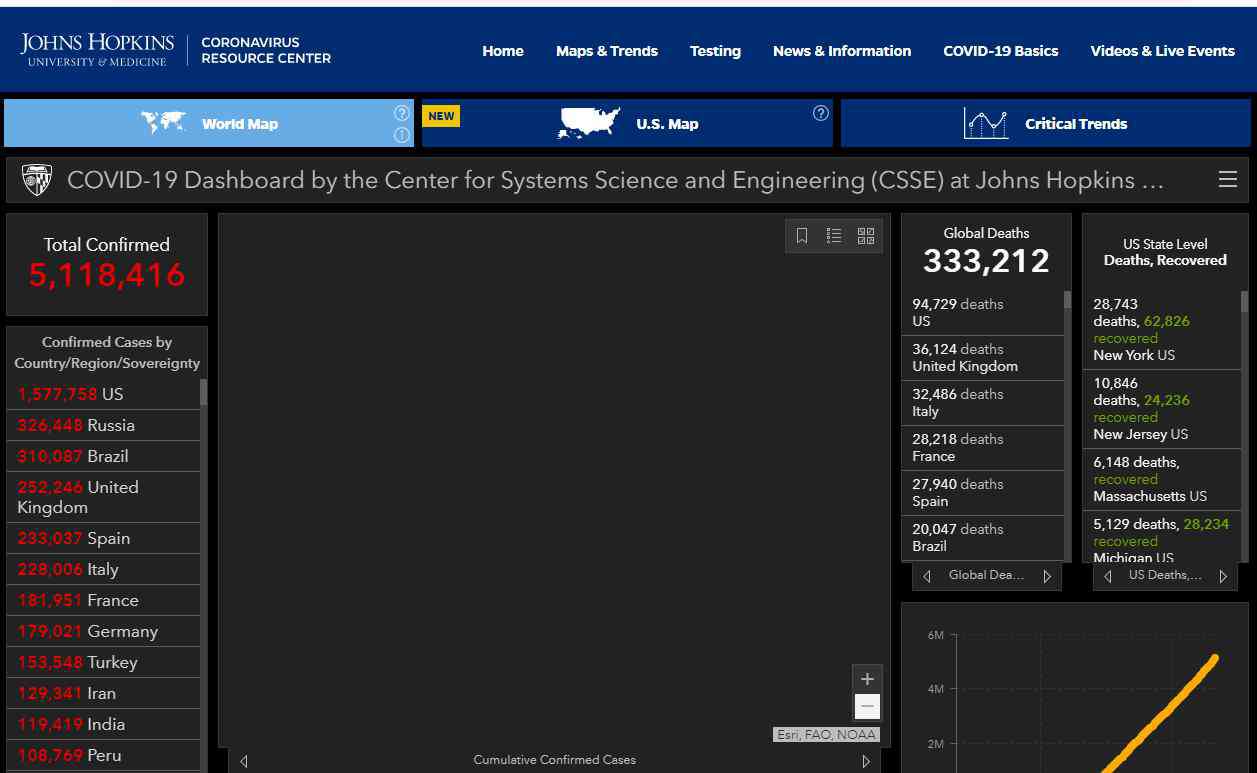Viewport: 1257px width, 773px height.
Task: Click the Coronavirus Resource Center link
Action: coord(266,51)
